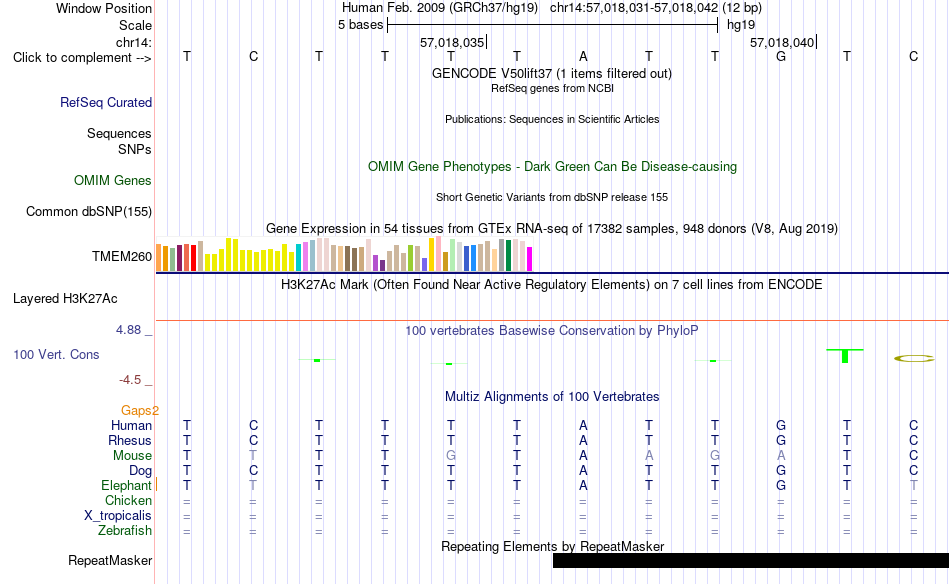Click the Gaps2 label
The image size is (950, 584).
pyautogui.click(x=140, y=411)
